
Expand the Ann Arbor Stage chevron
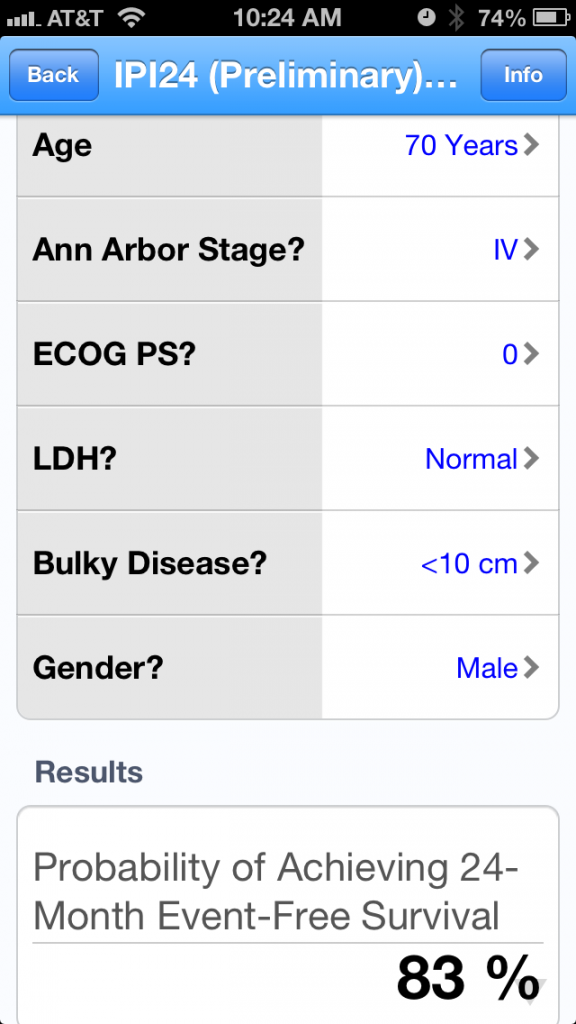532,249
